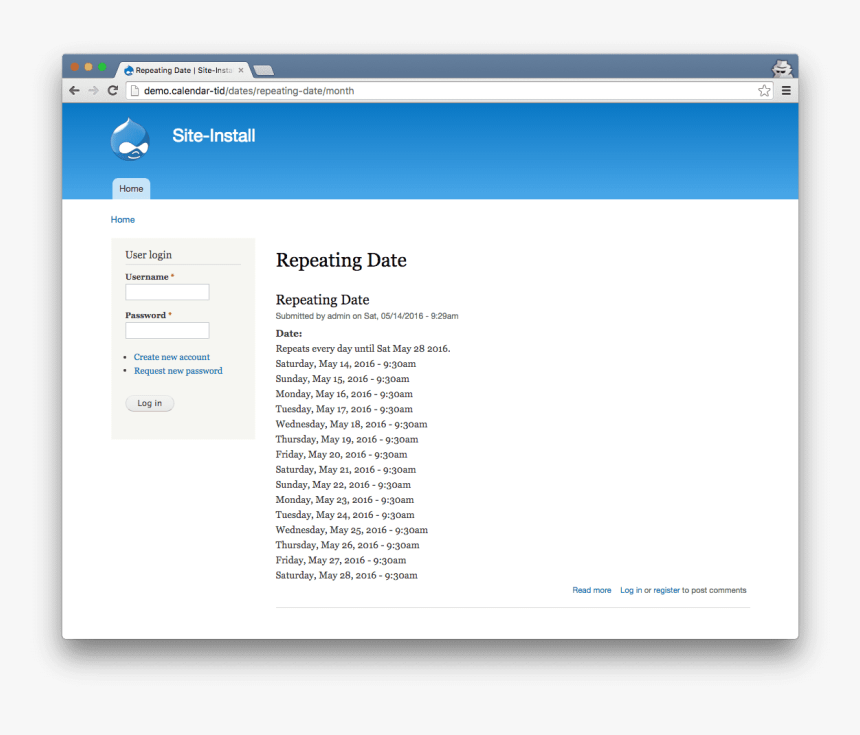Click 'Friday, May 27, 2016 - 9:30am'
This screenshot has height=735, width=860.
[341, 560]
